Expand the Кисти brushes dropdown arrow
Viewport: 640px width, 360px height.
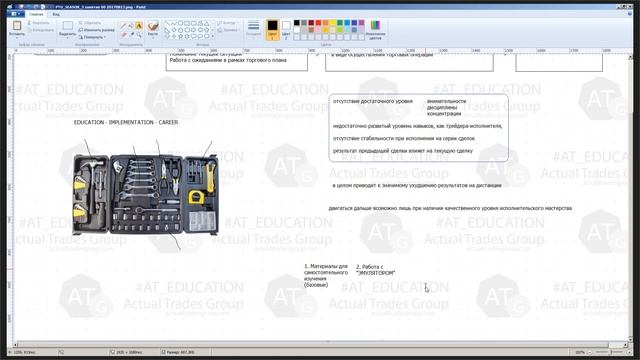click(153, 37)
